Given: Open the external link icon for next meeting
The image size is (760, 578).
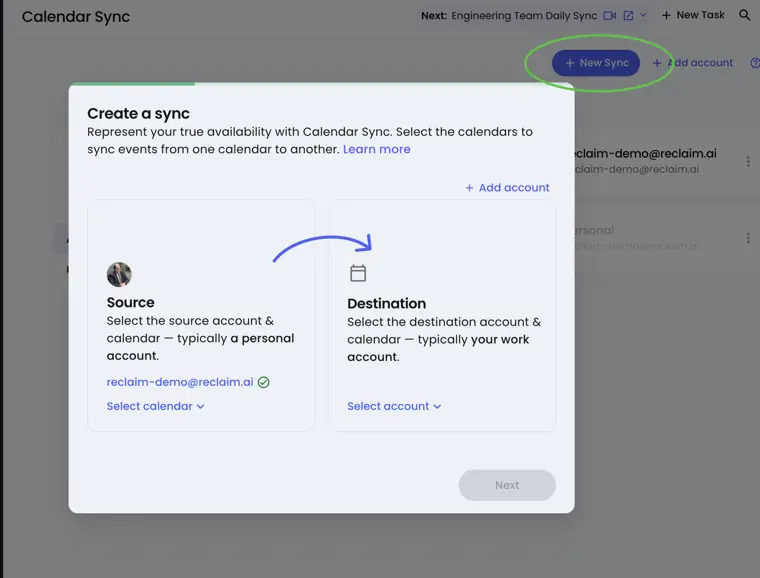Looking at the screenshot, I should click(628, 16).
